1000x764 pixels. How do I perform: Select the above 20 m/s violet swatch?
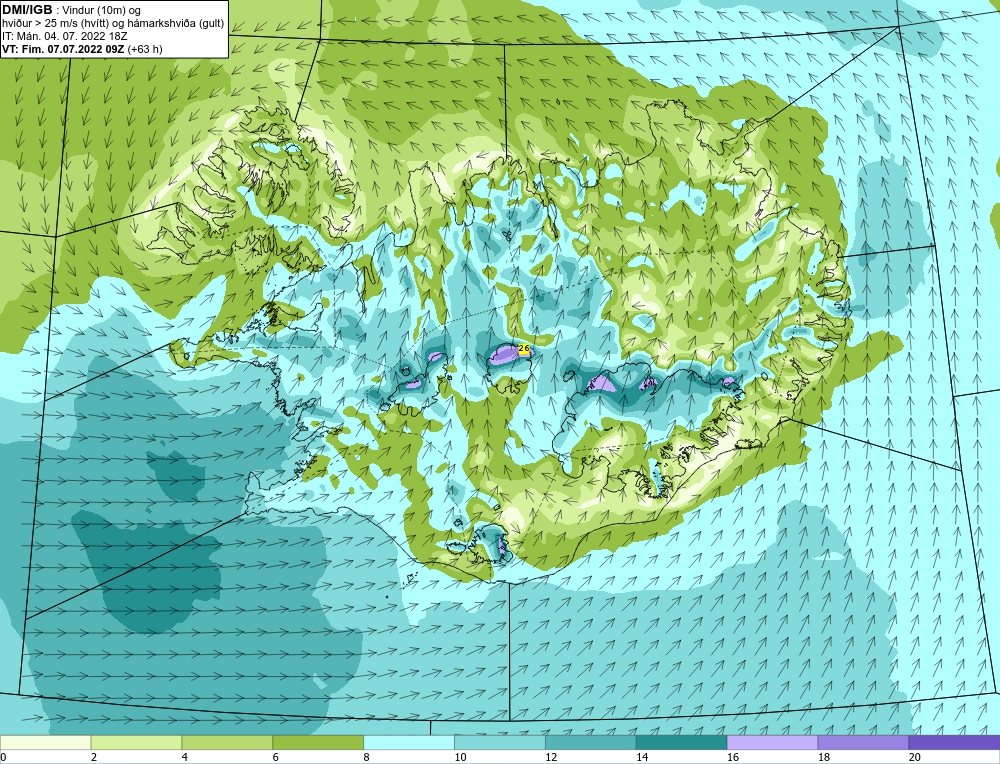(x=954, y=742)
